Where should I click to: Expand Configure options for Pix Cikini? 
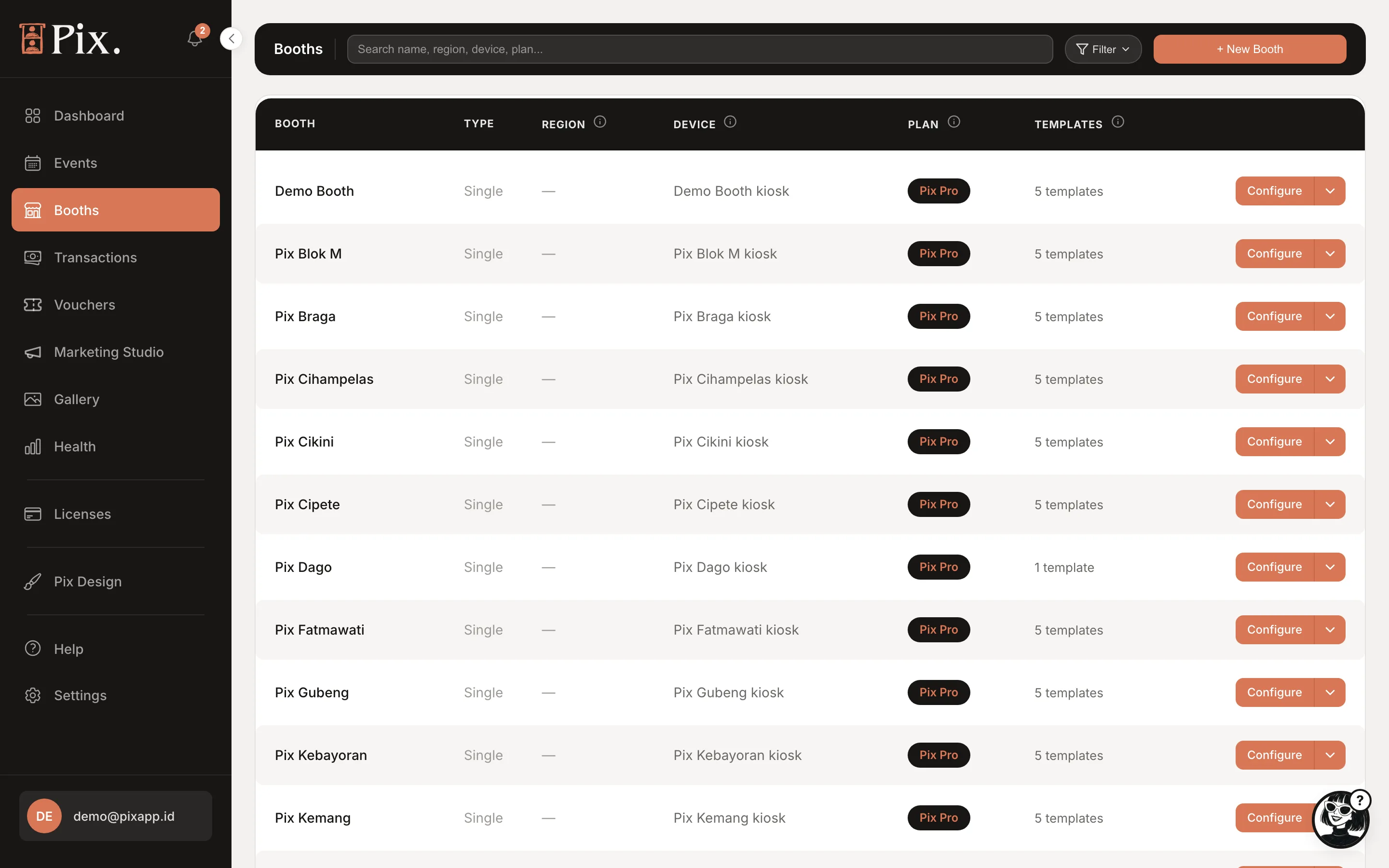point(1330,441)
